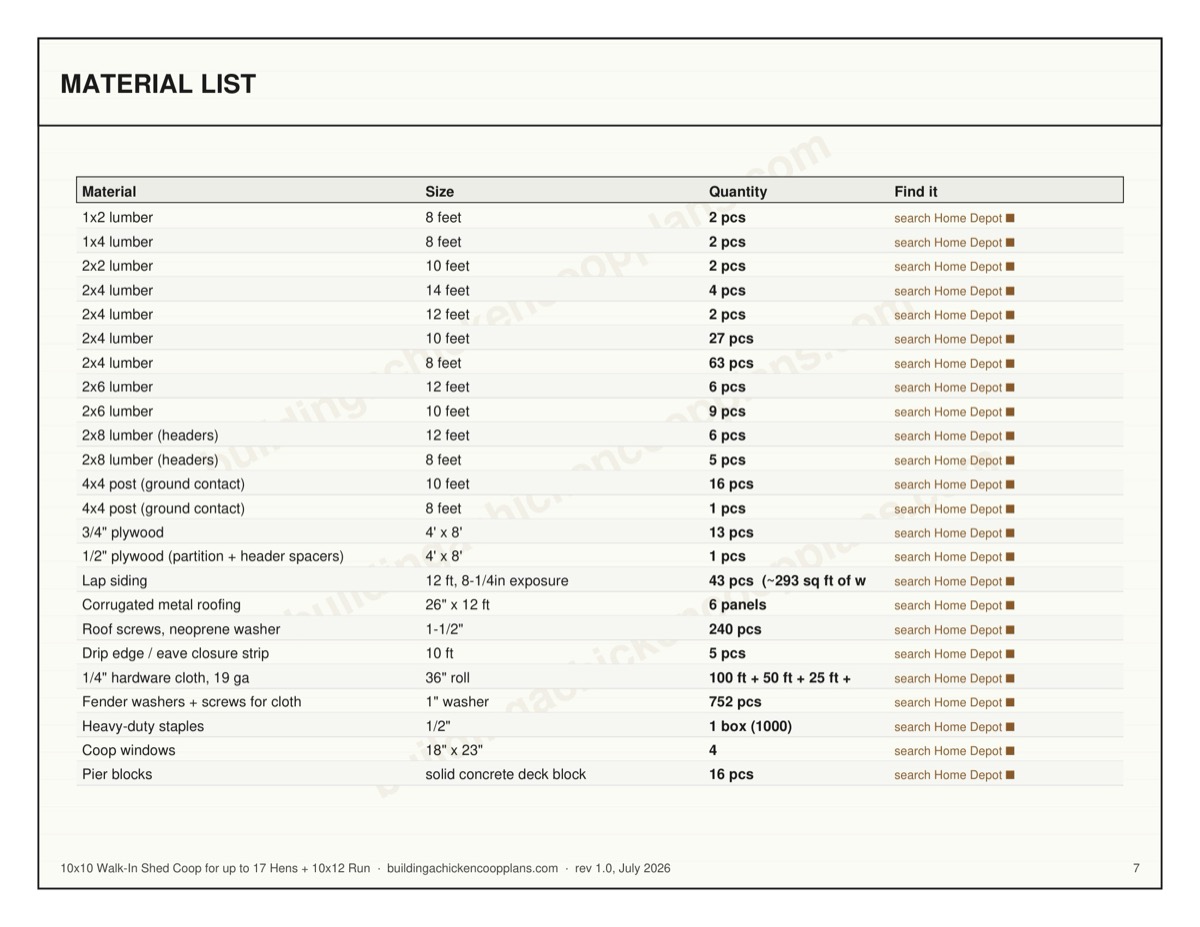
Task: Open search Home Depot link for 1x4 lumber
Action: pyautogui.click(x=948, y=243)
